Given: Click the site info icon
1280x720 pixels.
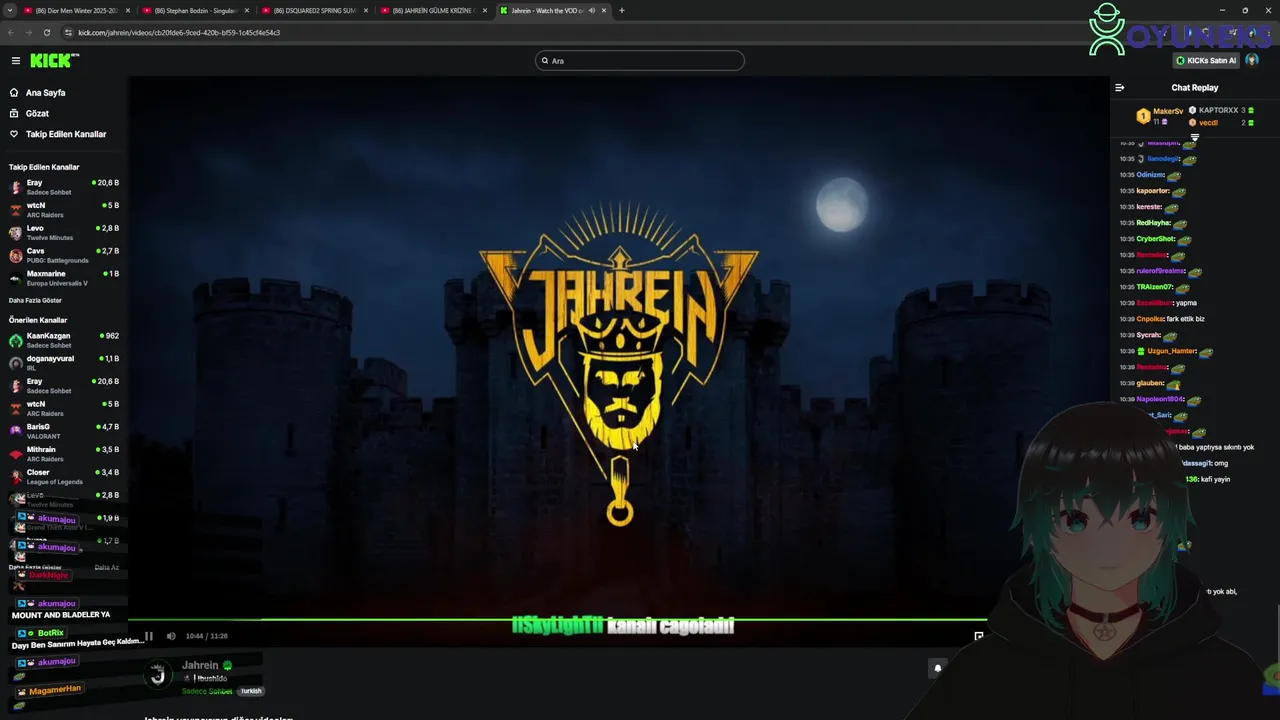Looking at the screenshot, I should (68, 32).
